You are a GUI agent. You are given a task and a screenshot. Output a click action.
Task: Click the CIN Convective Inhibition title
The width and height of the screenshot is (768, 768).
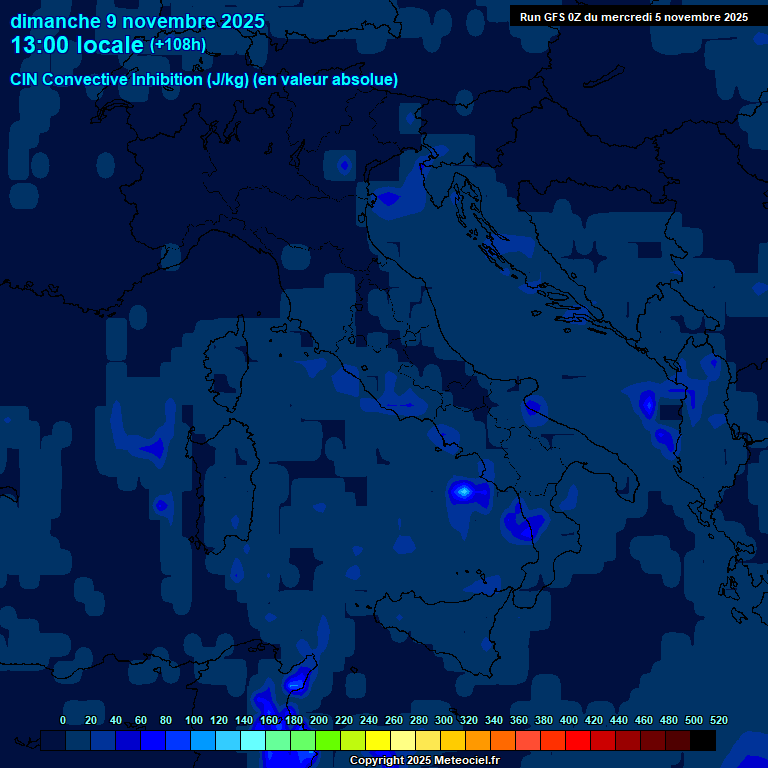[204, 80]
